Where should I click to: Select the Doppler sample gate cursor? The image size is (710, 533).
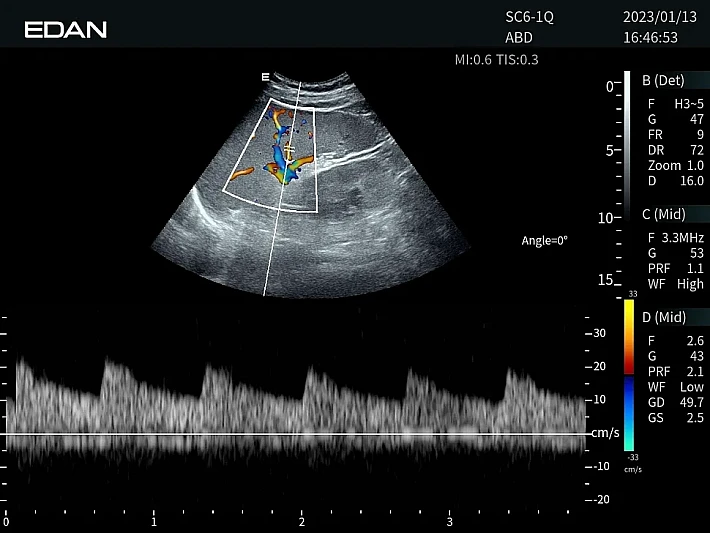(x=288, y=150)
